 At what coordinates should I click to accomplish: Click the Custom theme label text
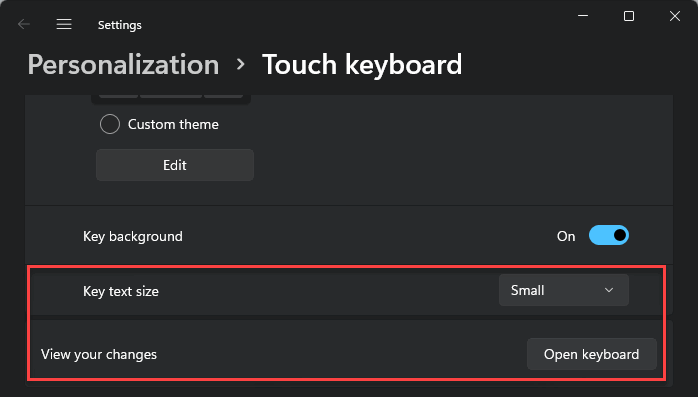click(173, 124)
